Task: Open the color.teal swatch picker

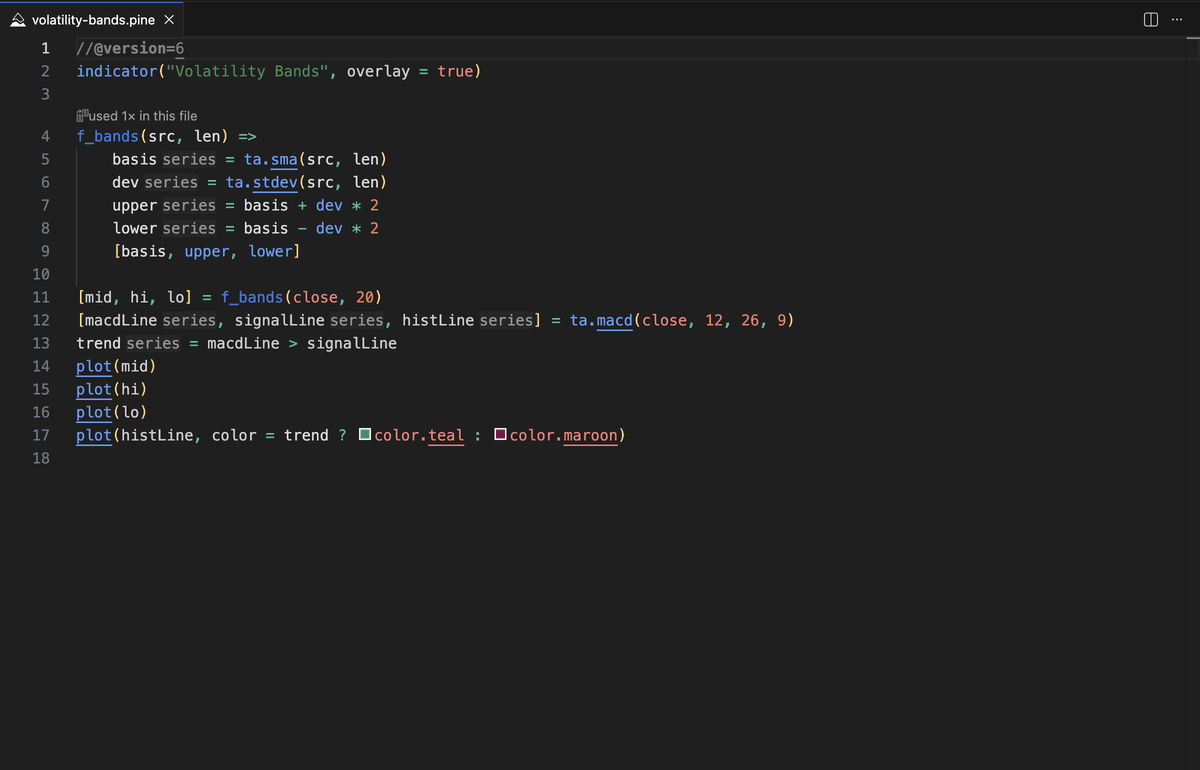Action: 365,435
